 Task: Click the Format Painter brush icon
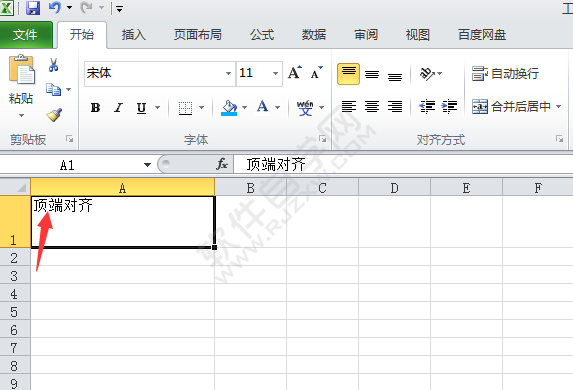(54, 115)
